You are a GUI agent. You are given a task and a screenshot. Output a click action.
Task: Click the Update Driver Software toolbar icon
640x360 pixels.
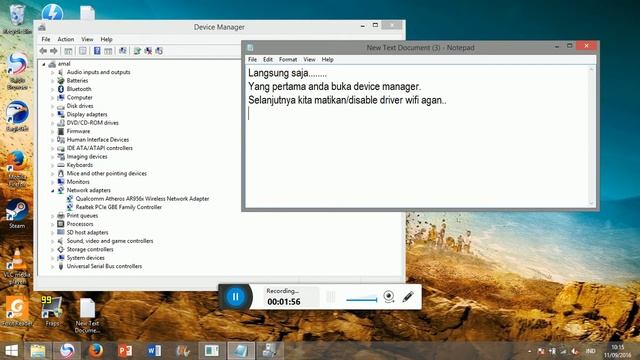tap(137, 51)
